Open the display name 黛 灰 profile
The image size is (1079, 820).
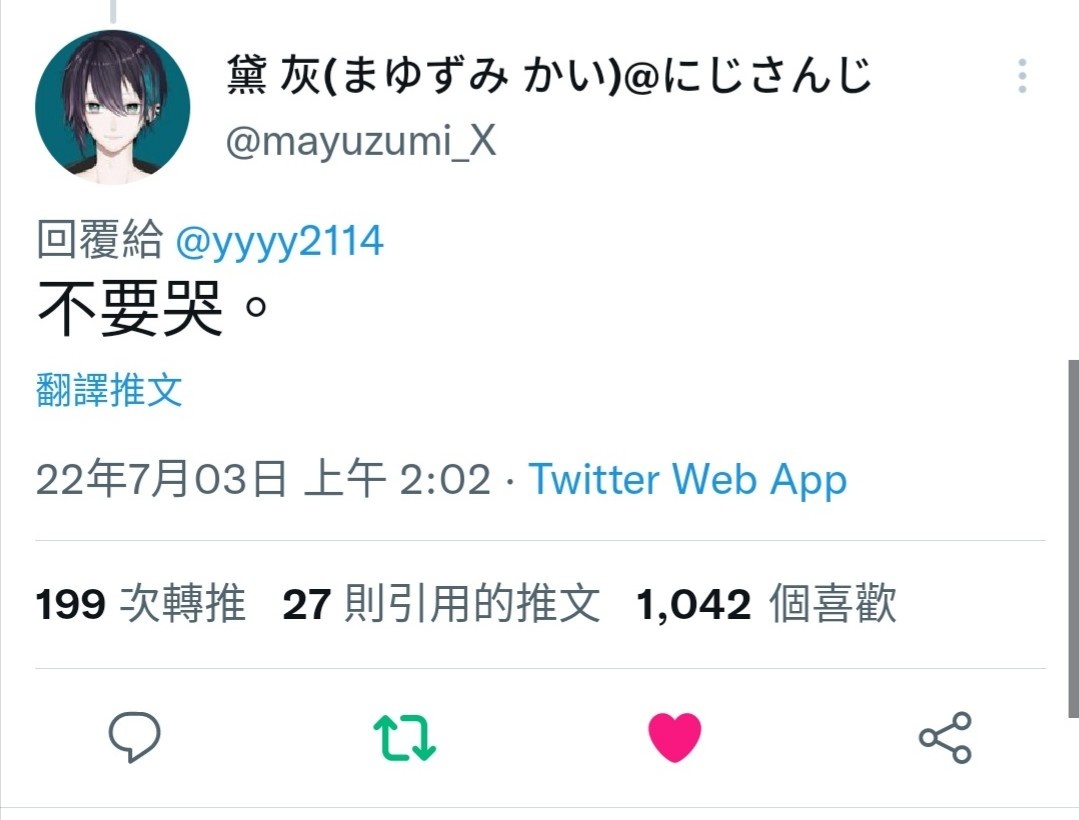(x=548, y=75)
